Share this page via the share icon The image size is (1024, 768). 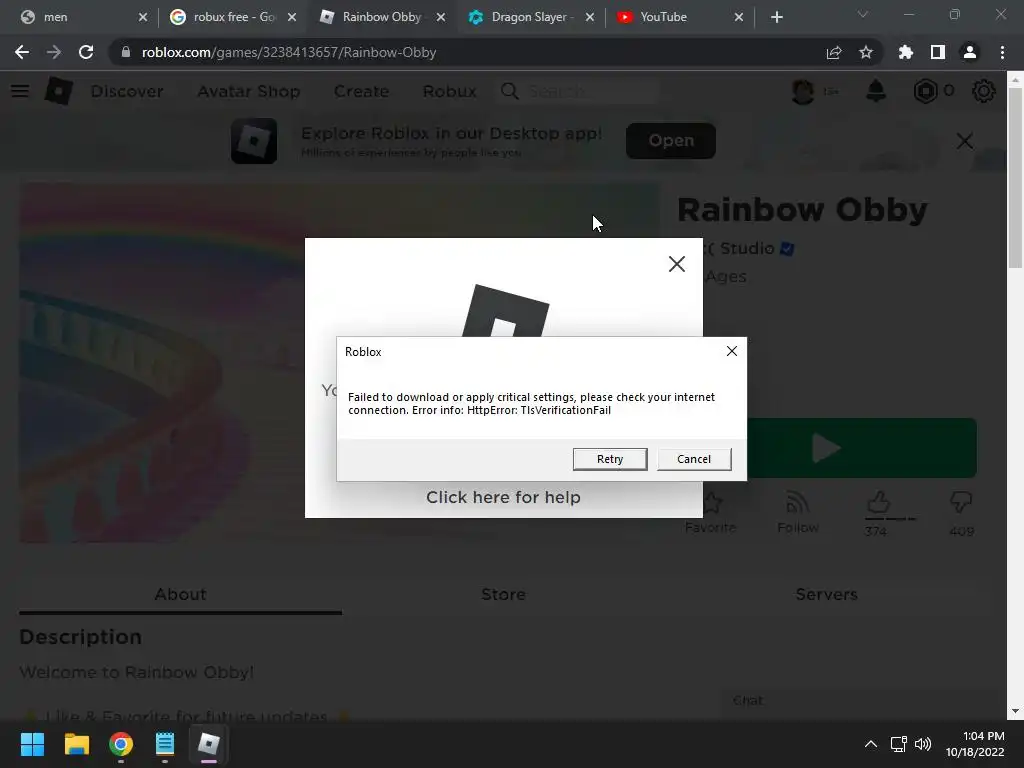coord(833,52)
